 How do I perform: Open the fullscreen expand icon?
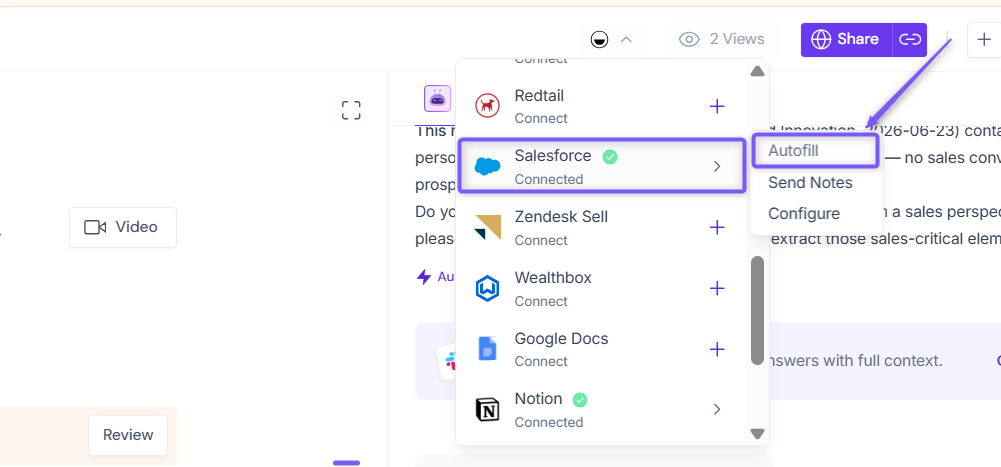351,110
